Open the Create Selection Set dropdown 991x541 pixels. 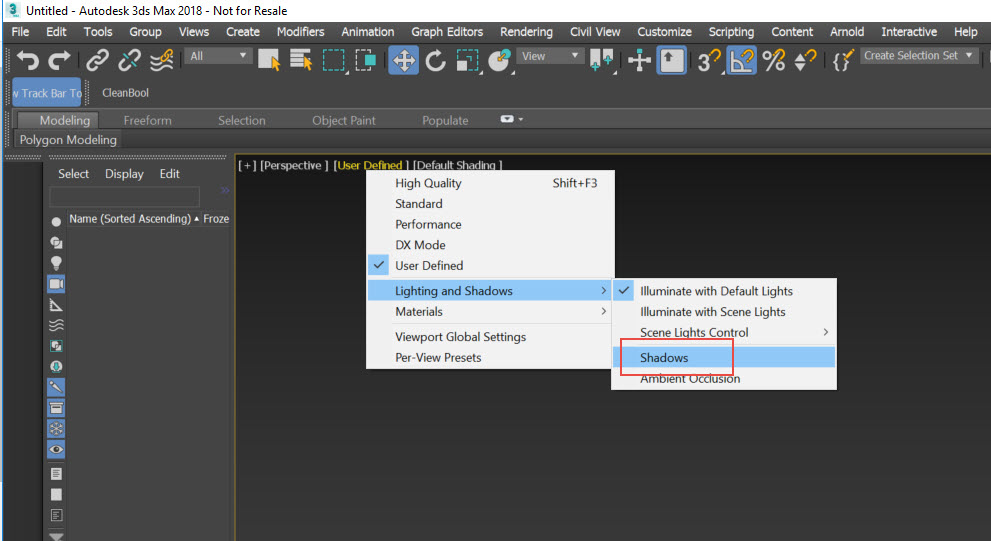(919, 56)
